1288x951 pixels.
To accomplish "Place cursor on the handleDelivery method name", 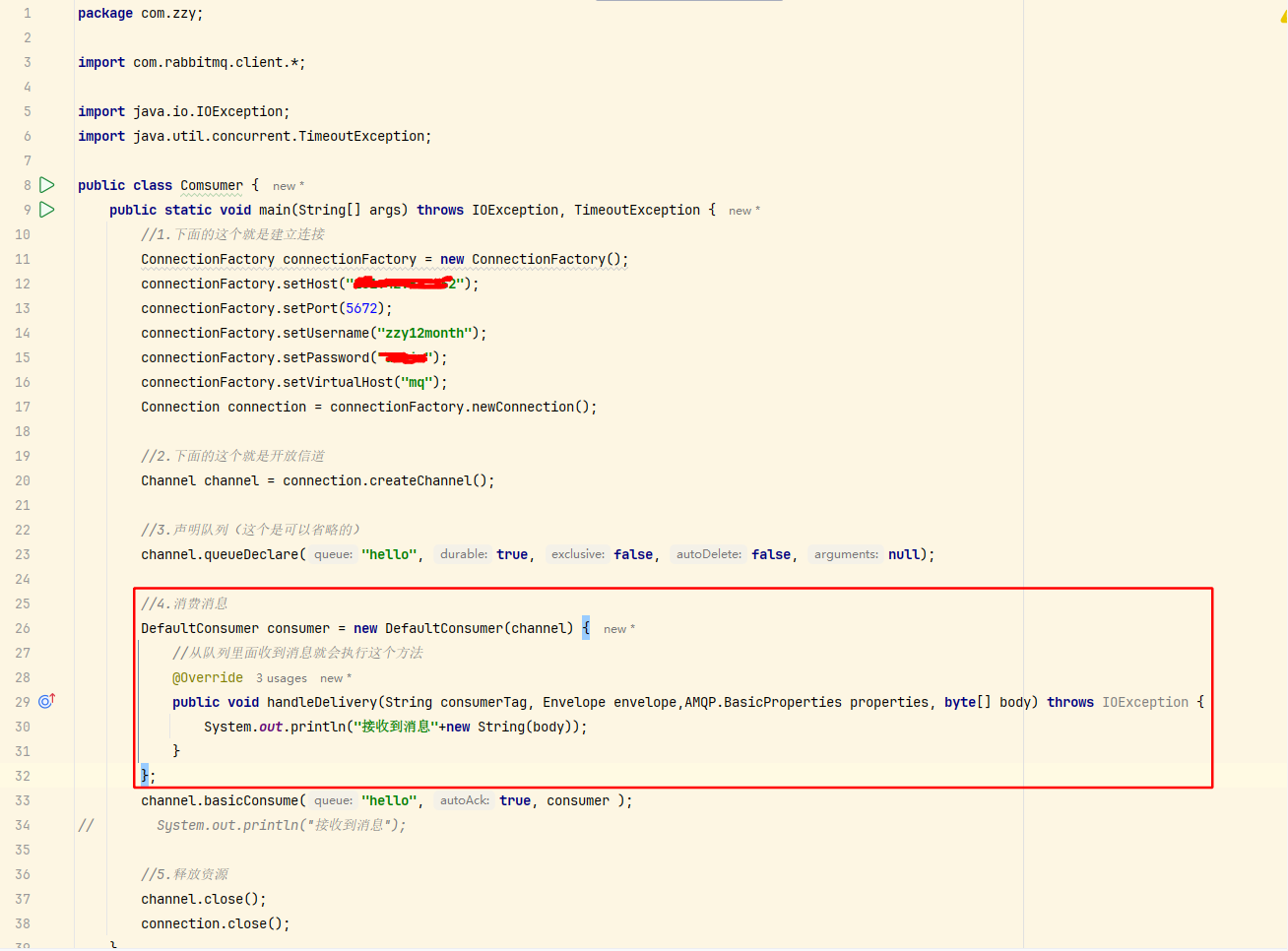I will click(322, 702).
